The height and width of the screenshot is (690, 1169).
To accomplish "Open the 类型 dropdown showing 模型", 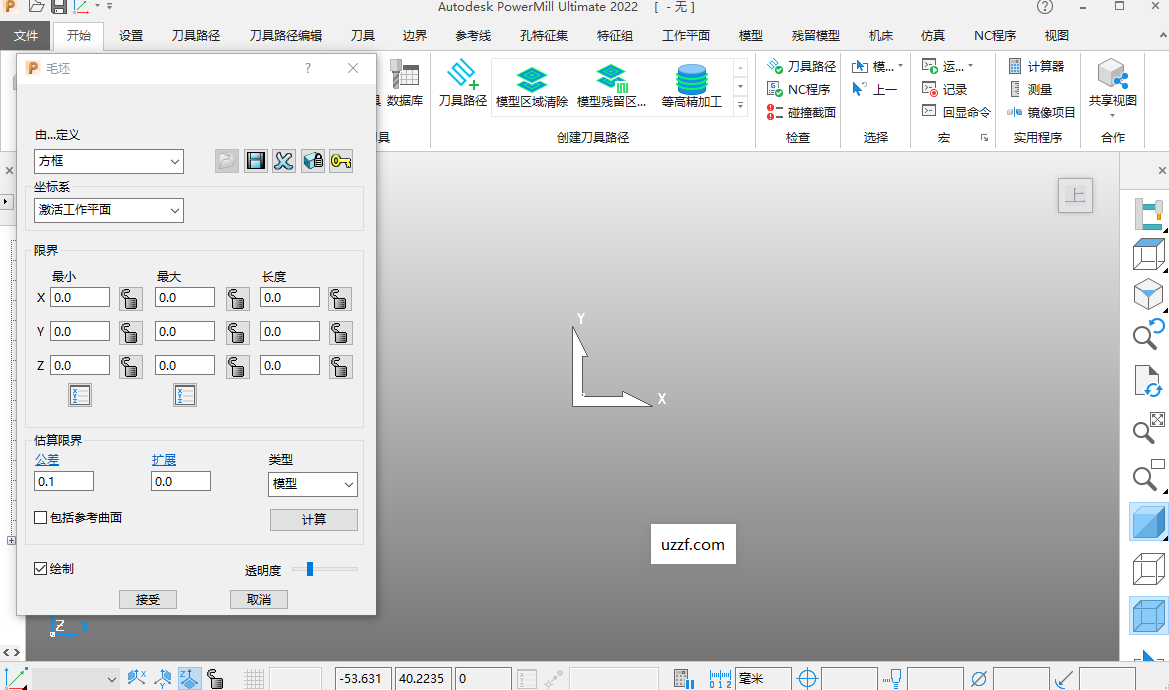I will (312, 484).
